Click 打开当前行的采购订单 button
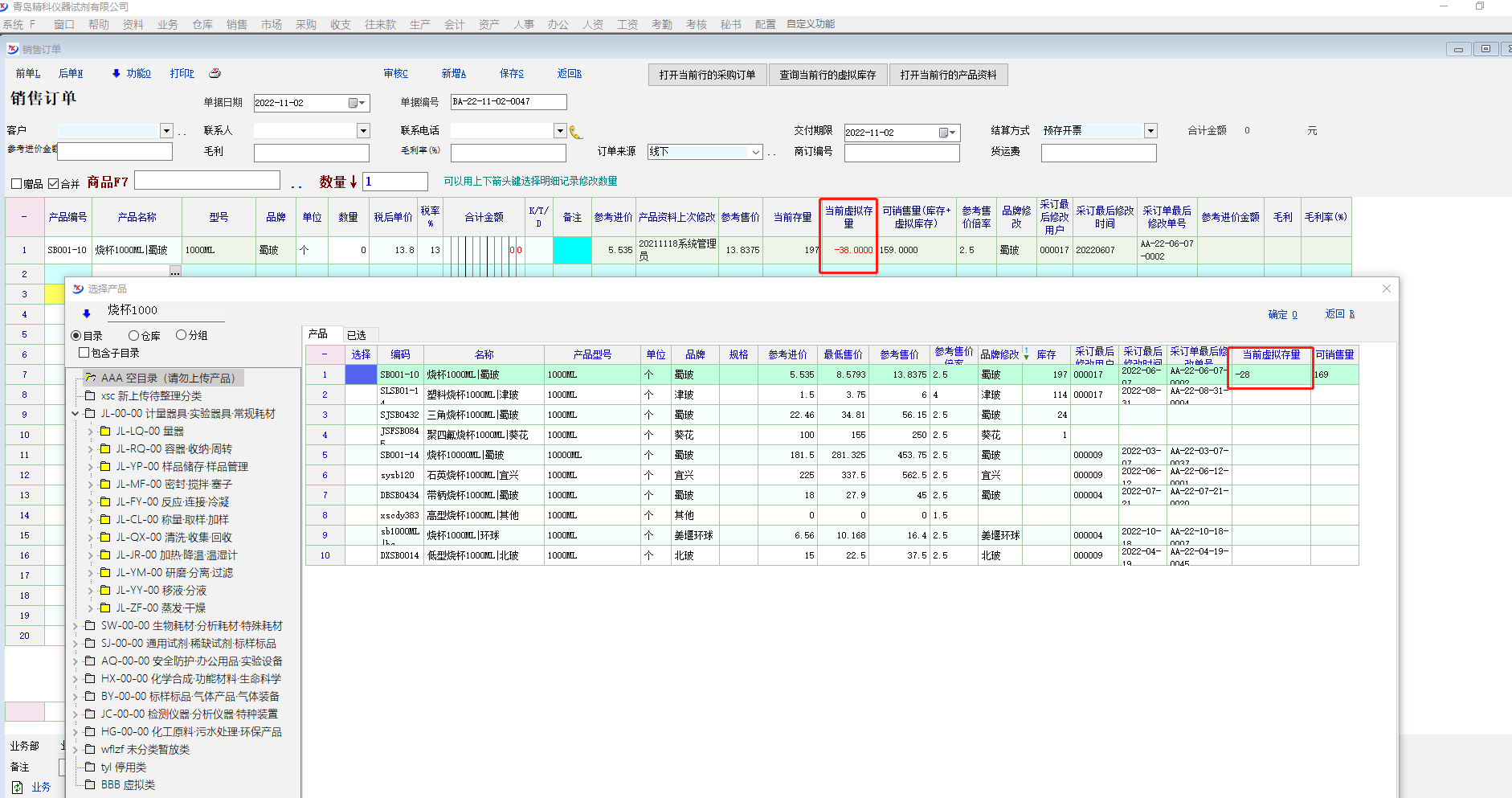The width and height of the screenshot is (1512, 798). pos(707,75)
